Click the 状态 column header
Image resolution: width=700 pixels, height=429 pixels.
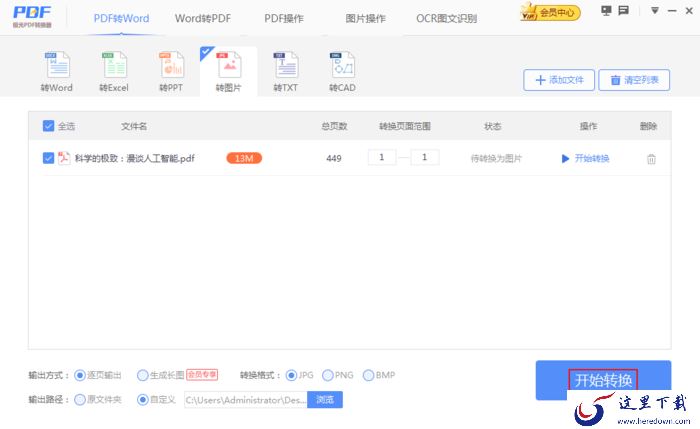pyautogui.click(x=493, y=126)
